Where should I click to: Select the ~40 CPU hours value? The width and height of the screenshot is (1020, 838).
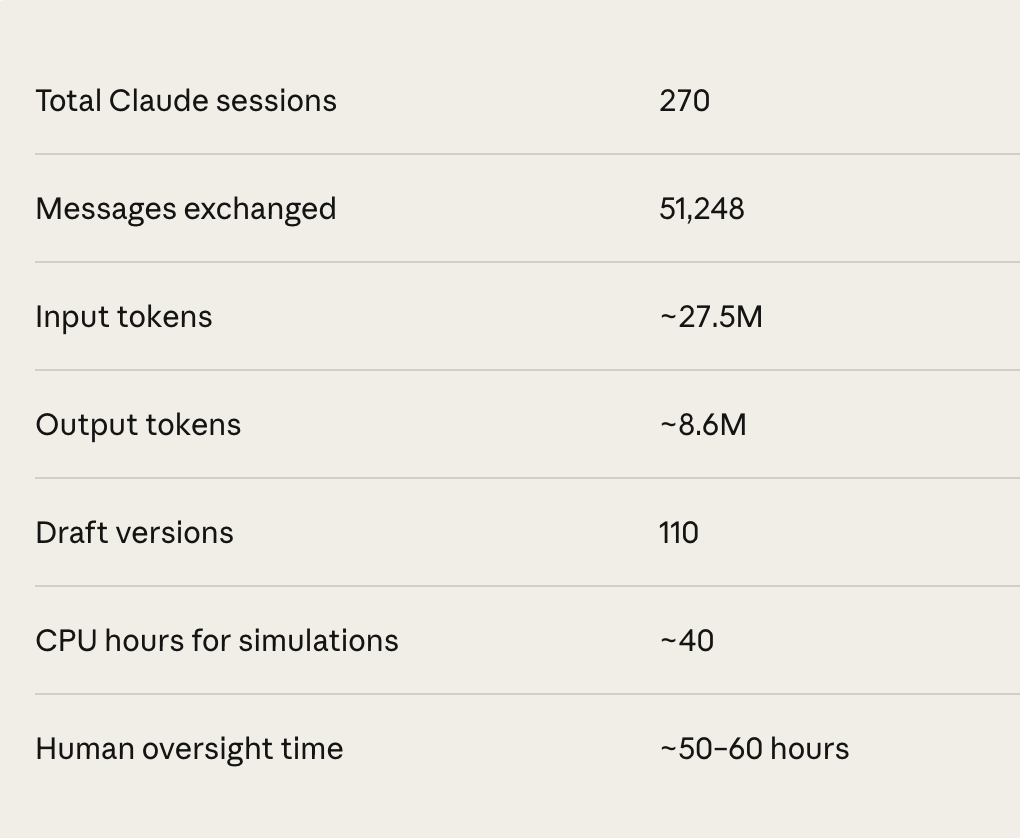pos(686,641)
